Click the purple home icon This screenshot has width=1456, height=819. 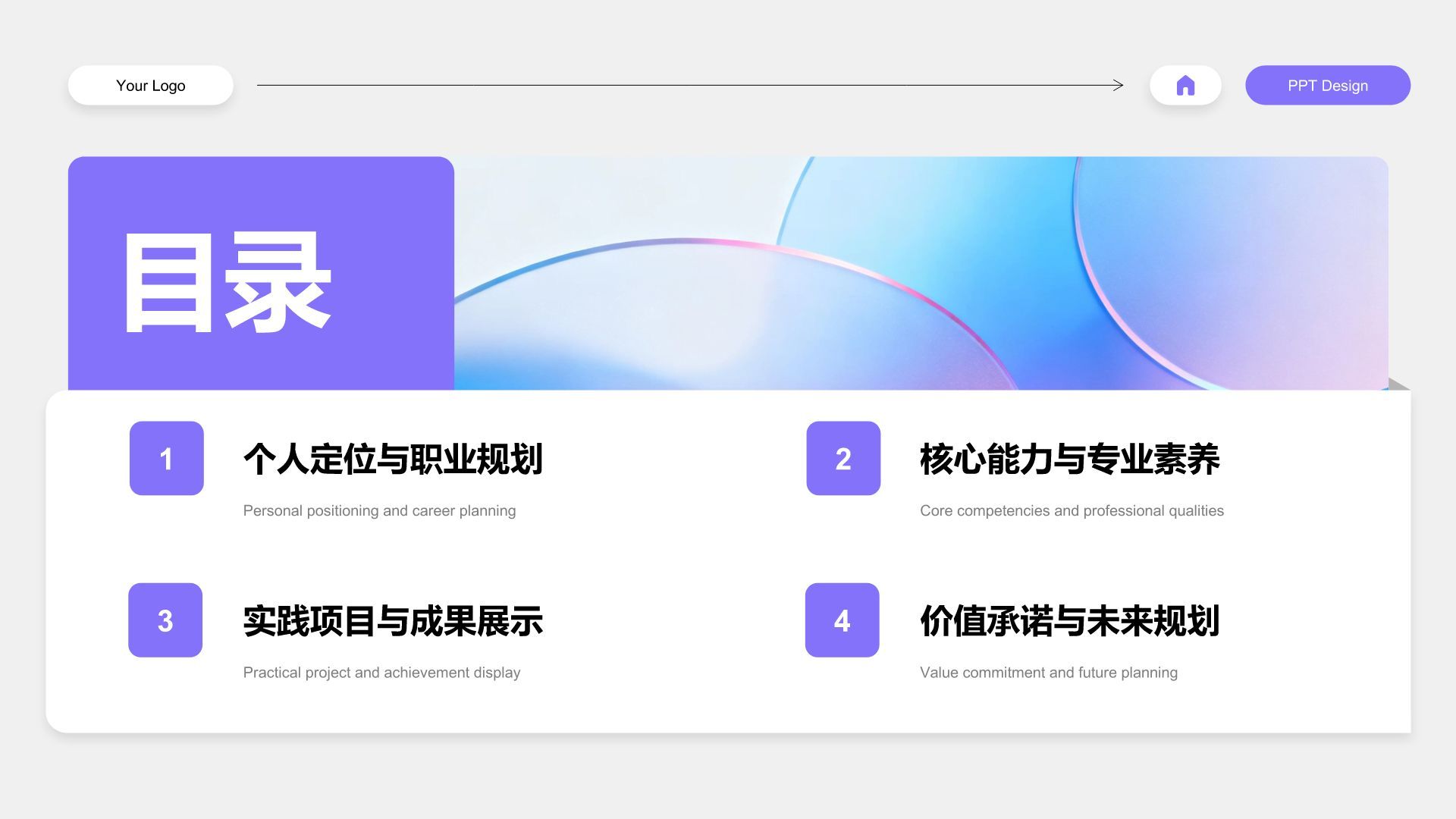tap(1185, 85)
